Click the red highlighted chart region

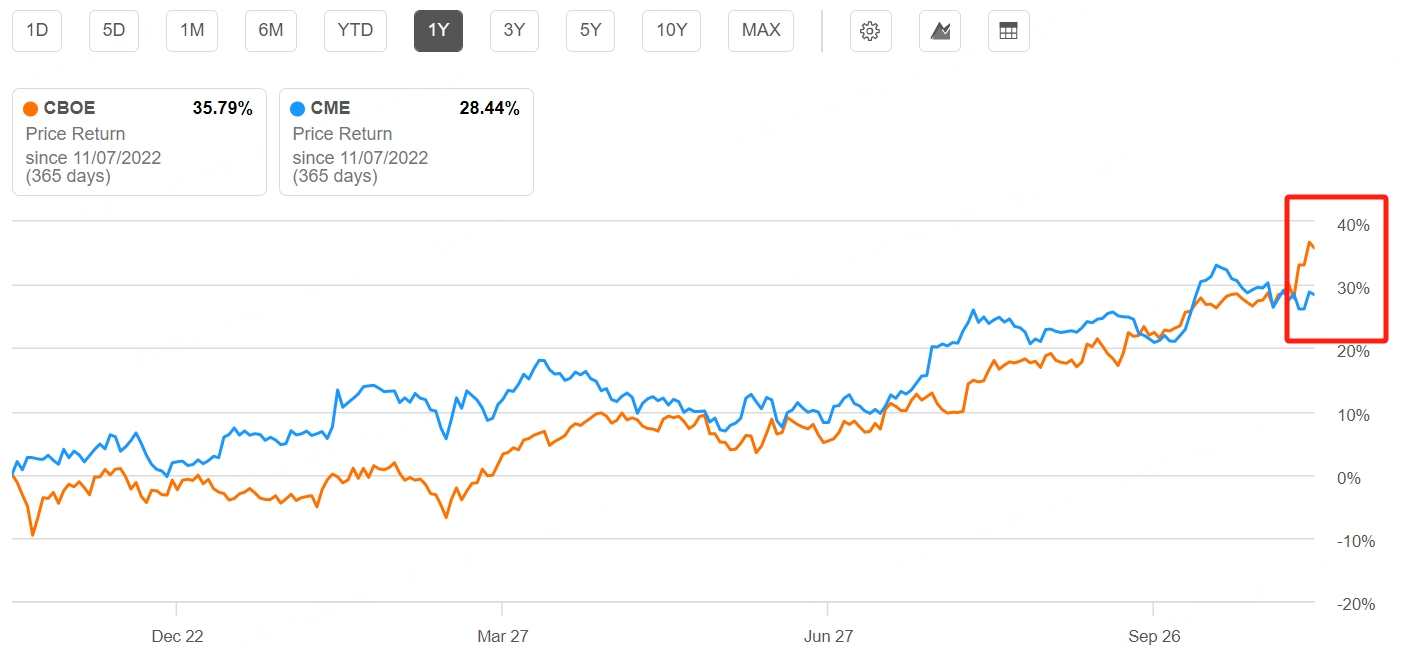[x=1336, y=268]
